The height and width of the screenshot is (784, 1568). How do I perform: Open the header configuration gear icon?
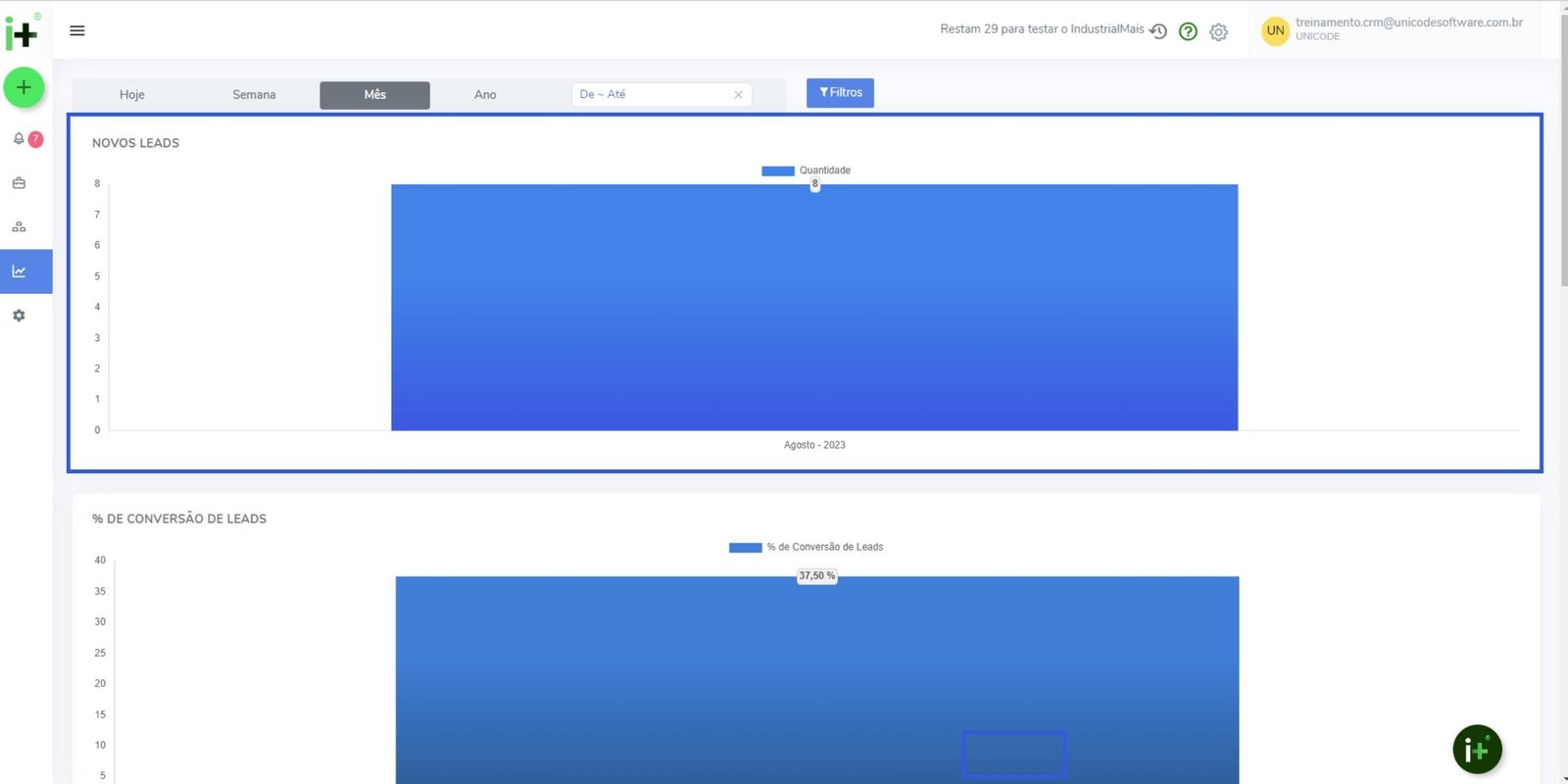pyautogui.click(x=1218, y=32)
